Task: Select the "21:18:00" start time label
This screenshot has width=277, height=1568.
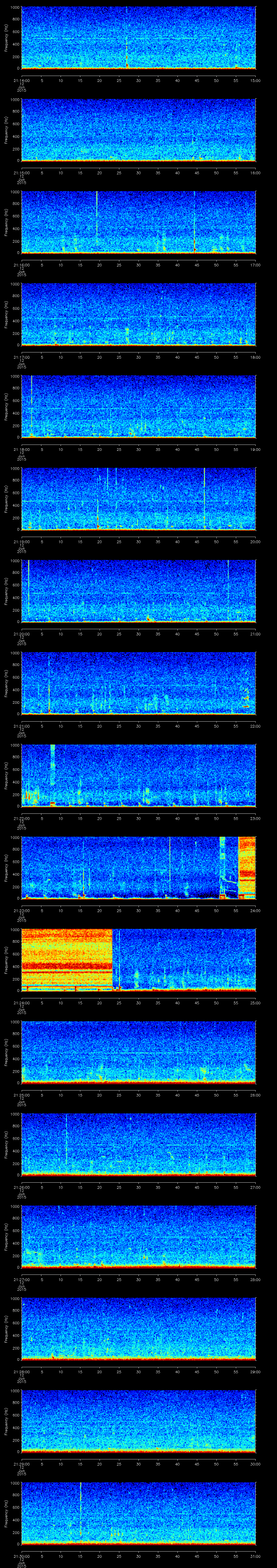Action: pos(21,449)
